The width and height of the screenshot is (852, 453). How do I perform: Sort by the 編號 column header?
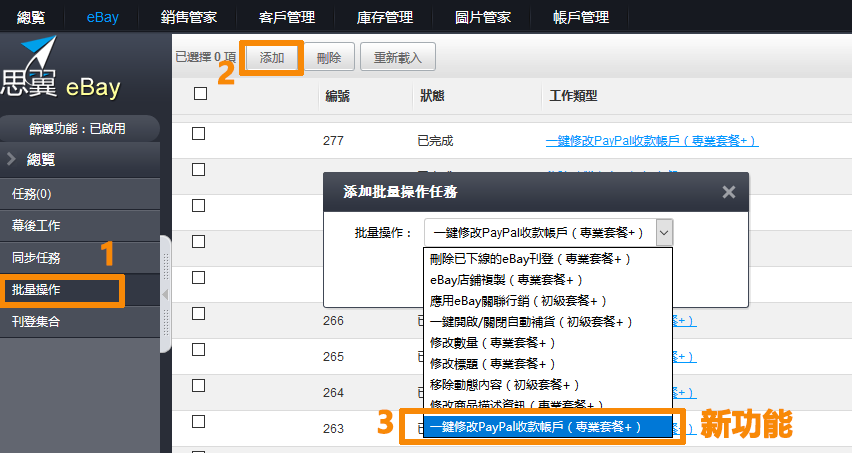point(337,96)
